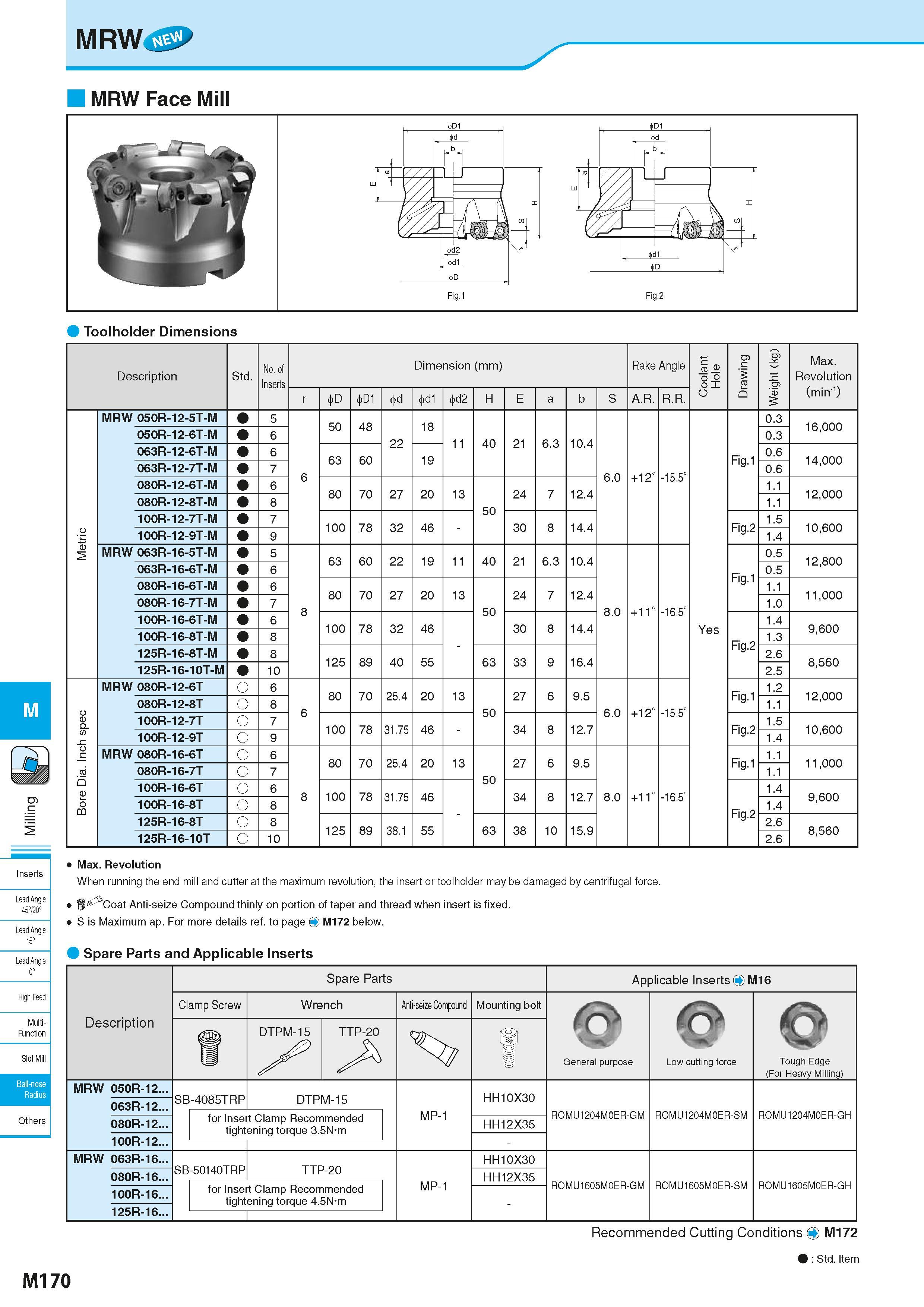Click the milling insert icon in side tab
Viewport: 924px width, 1307px height.
pos(30,765)
